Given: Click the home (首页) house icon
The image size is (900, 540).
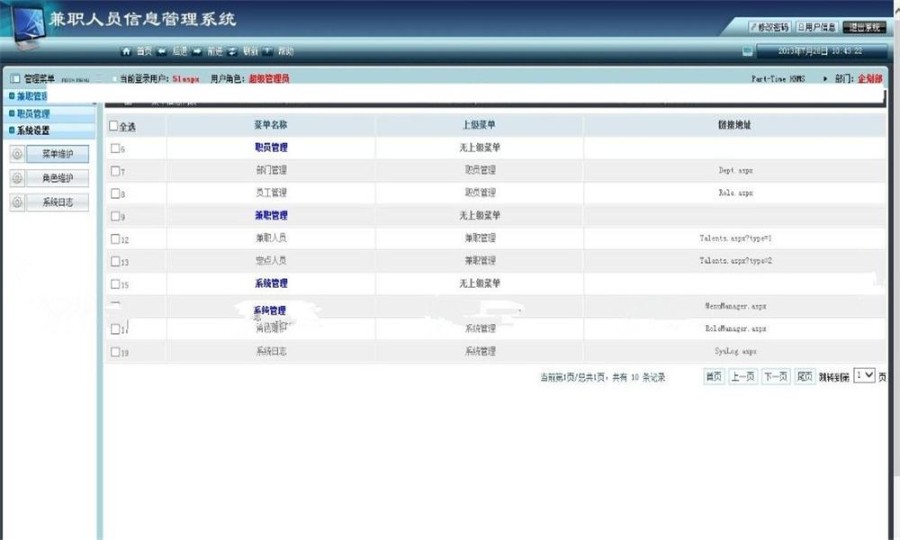Looking at the screenshot, I should pos(126,51).
